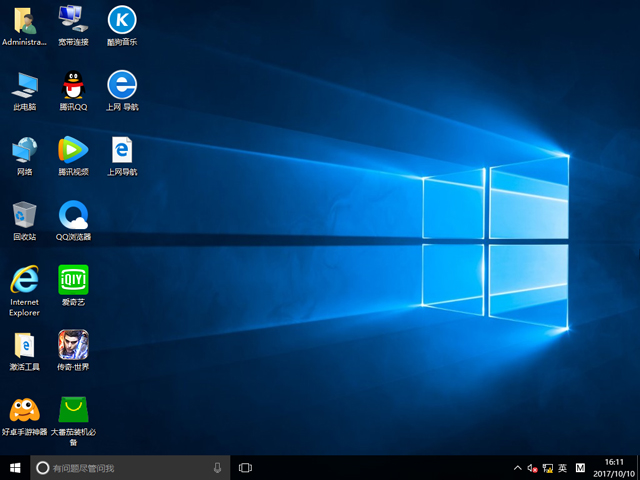The image size is (640, 480).
Task: Click the Windows Start button
Action: [15, 467]
